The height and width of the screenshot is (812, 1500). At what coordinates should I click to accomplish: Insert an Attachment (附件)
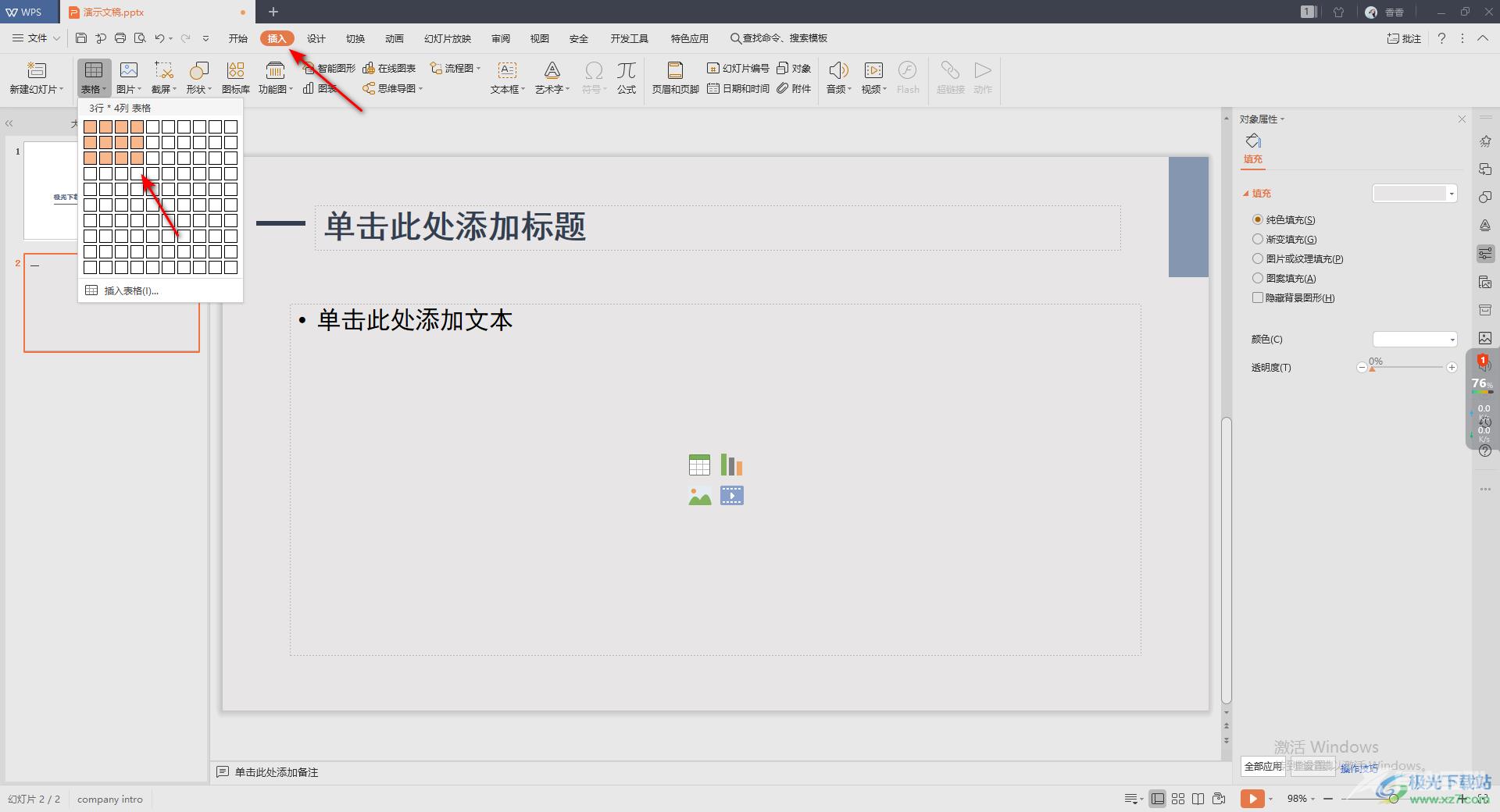(794, 88)
